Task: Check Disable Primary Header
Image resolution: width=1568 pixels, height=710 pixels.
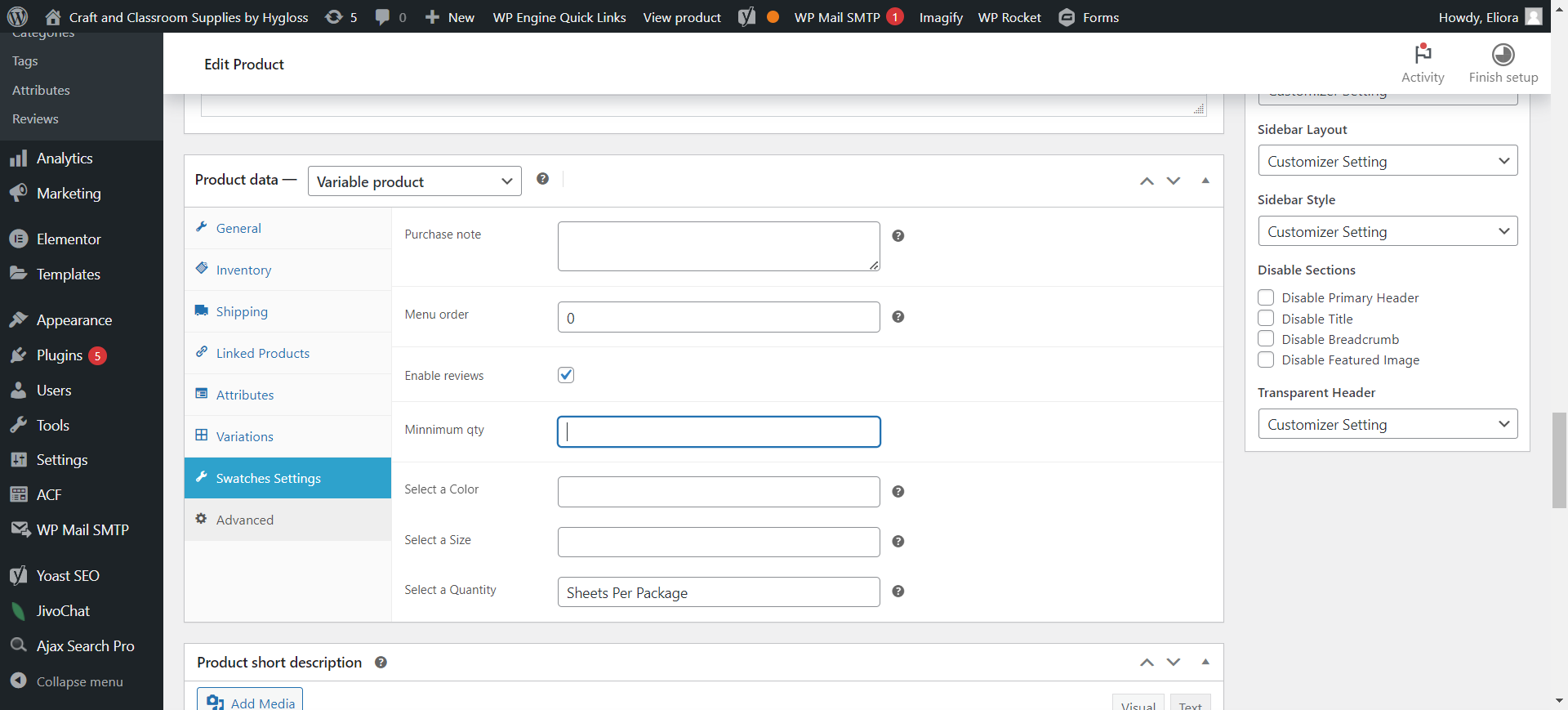Action: 1266,297
